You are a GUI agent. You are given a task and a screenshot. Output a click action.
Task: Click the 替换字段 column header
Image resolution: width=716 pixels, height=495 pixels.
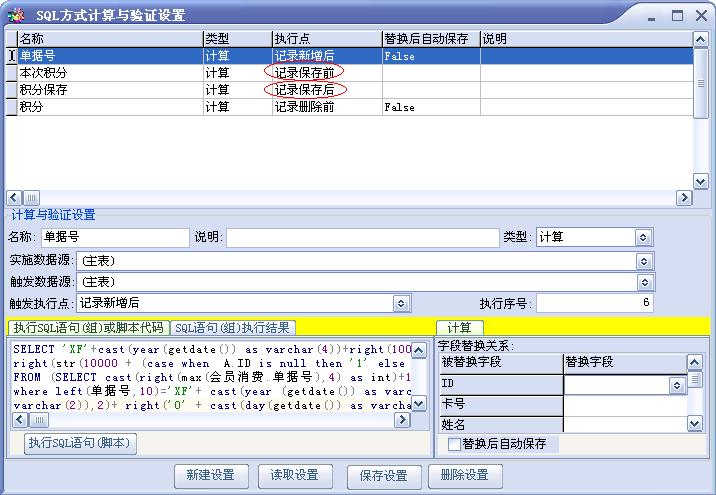pyautogui.click(x=626, y=363)
